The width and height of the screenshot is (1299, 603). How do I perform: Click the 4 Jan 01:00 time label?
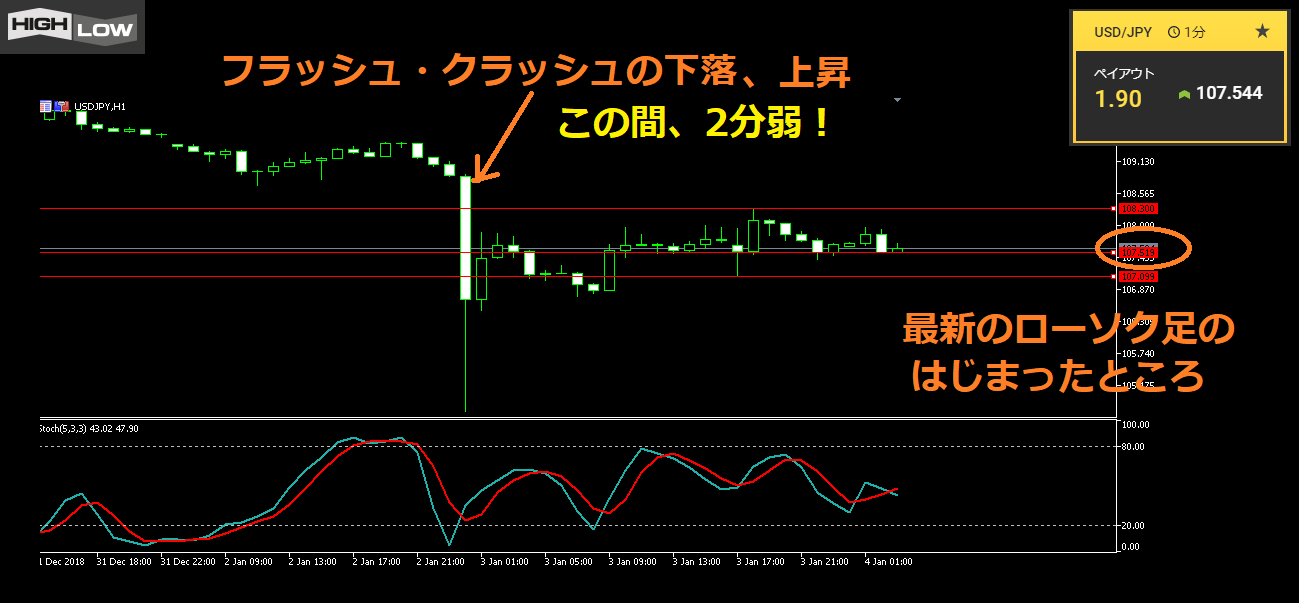click(888, 562)
